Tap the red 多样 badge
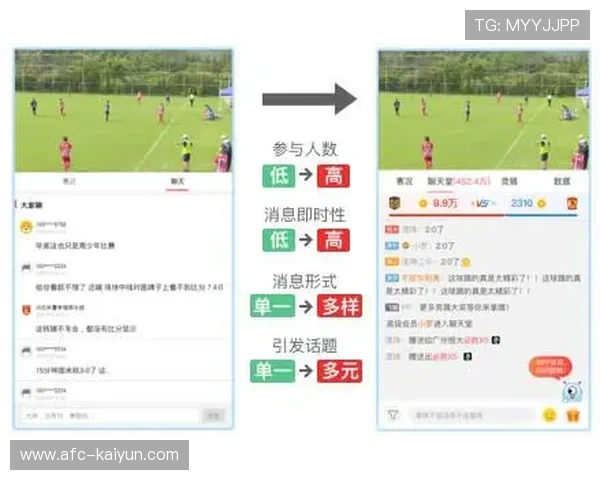This screenshot has height=480, width=600. point(339,306)
